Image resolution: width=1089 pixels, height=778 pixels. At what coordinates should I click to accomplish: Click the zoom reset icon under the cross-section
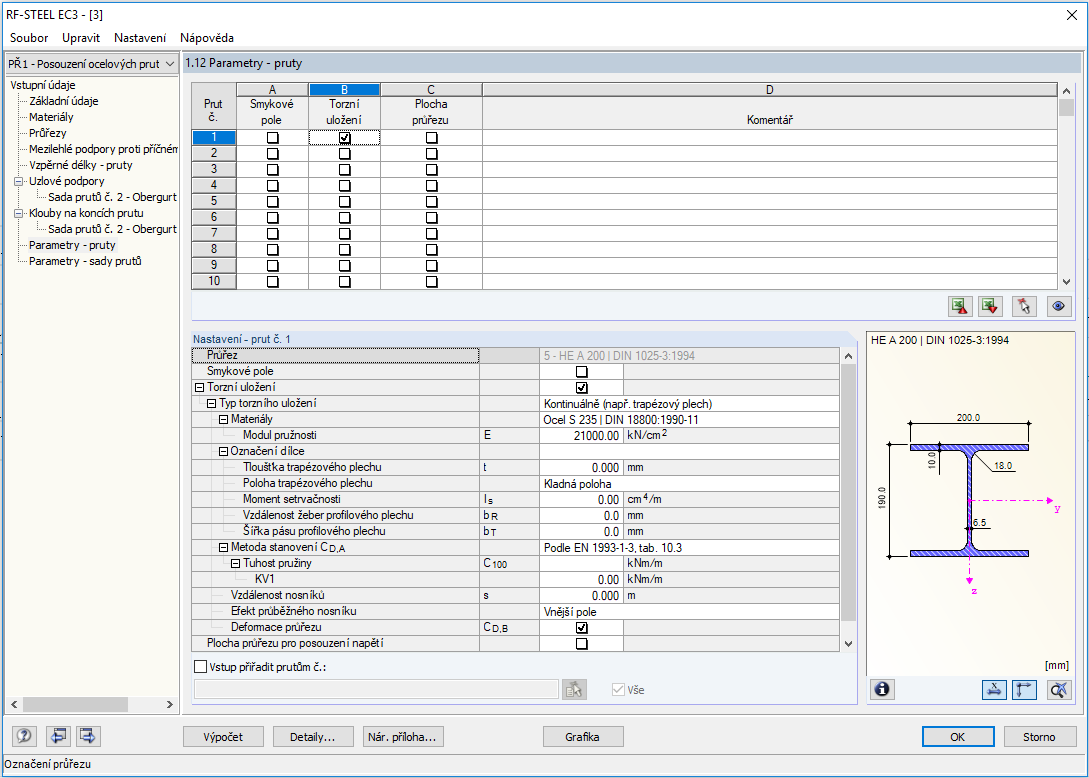1059,689
